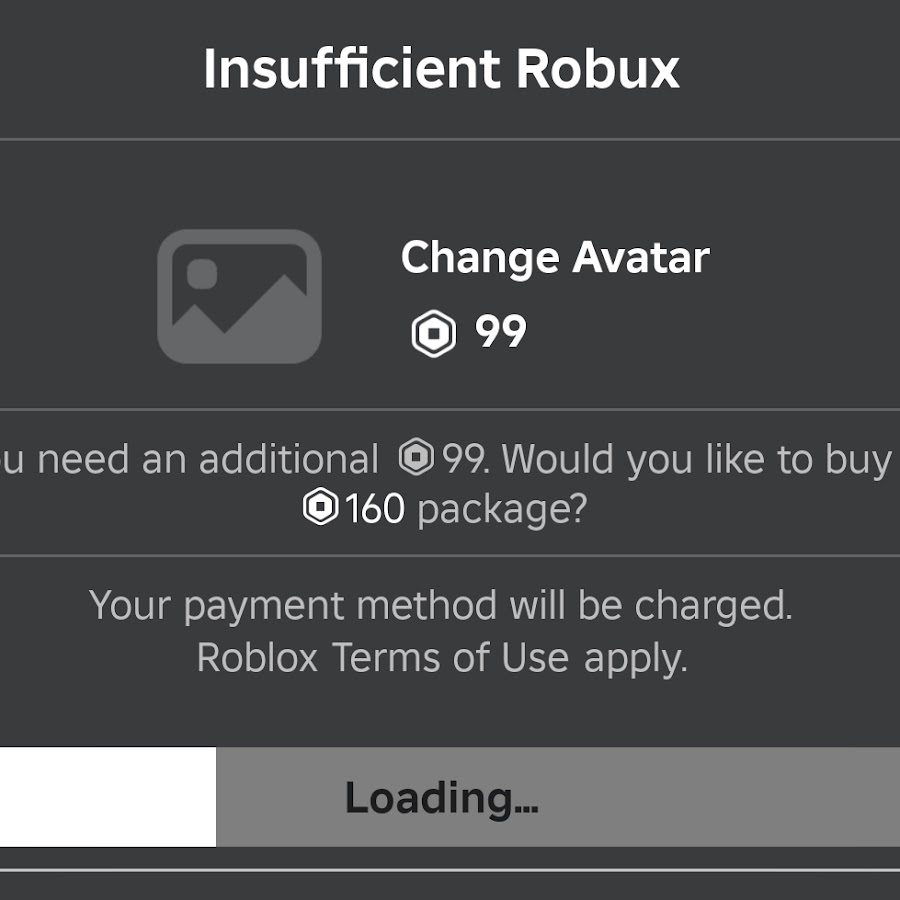
Task: Click the Robux icon after 'need an additional'
Action: coord(416,457)
